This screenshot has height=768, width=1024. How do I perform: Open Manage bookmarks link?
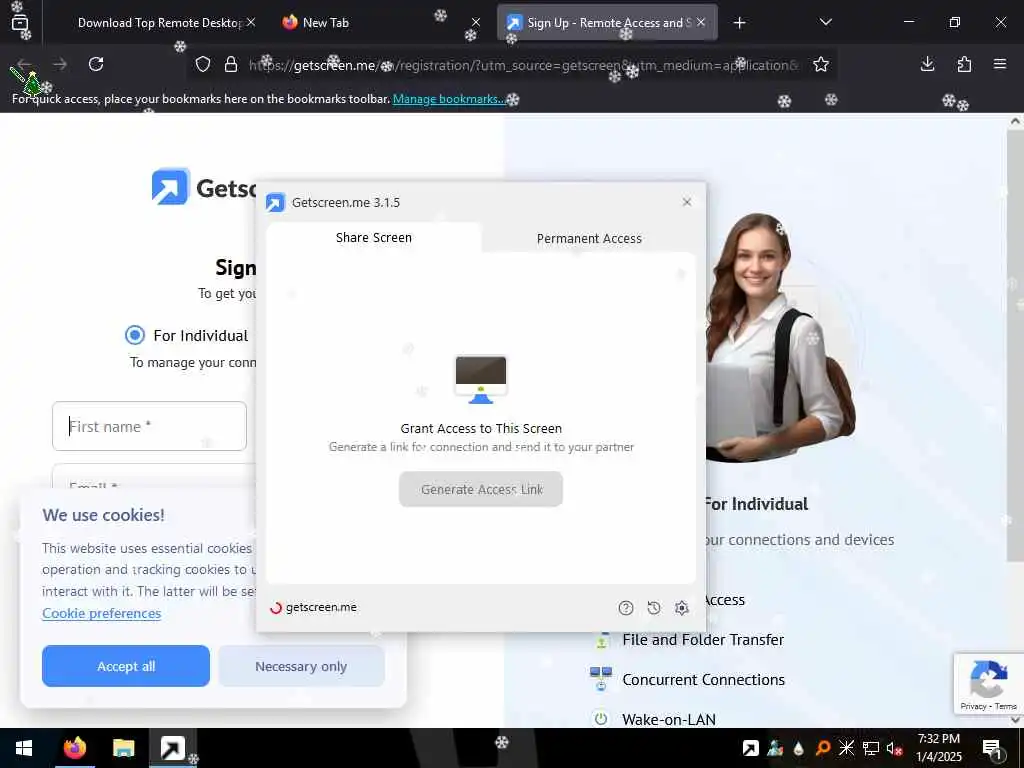(449, 99)
